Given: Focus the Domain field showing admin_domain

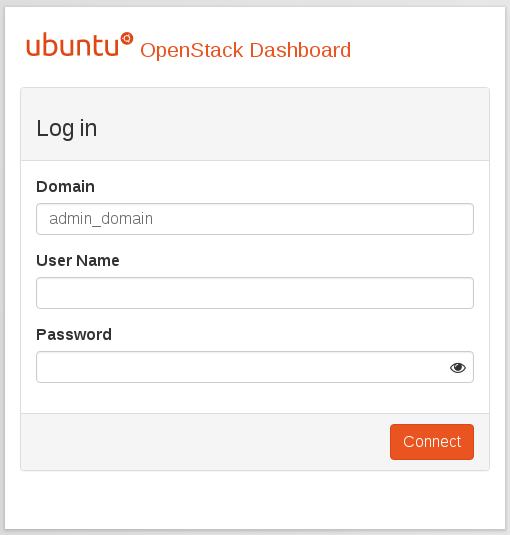Looking at the screenshot, I should 255,219.
